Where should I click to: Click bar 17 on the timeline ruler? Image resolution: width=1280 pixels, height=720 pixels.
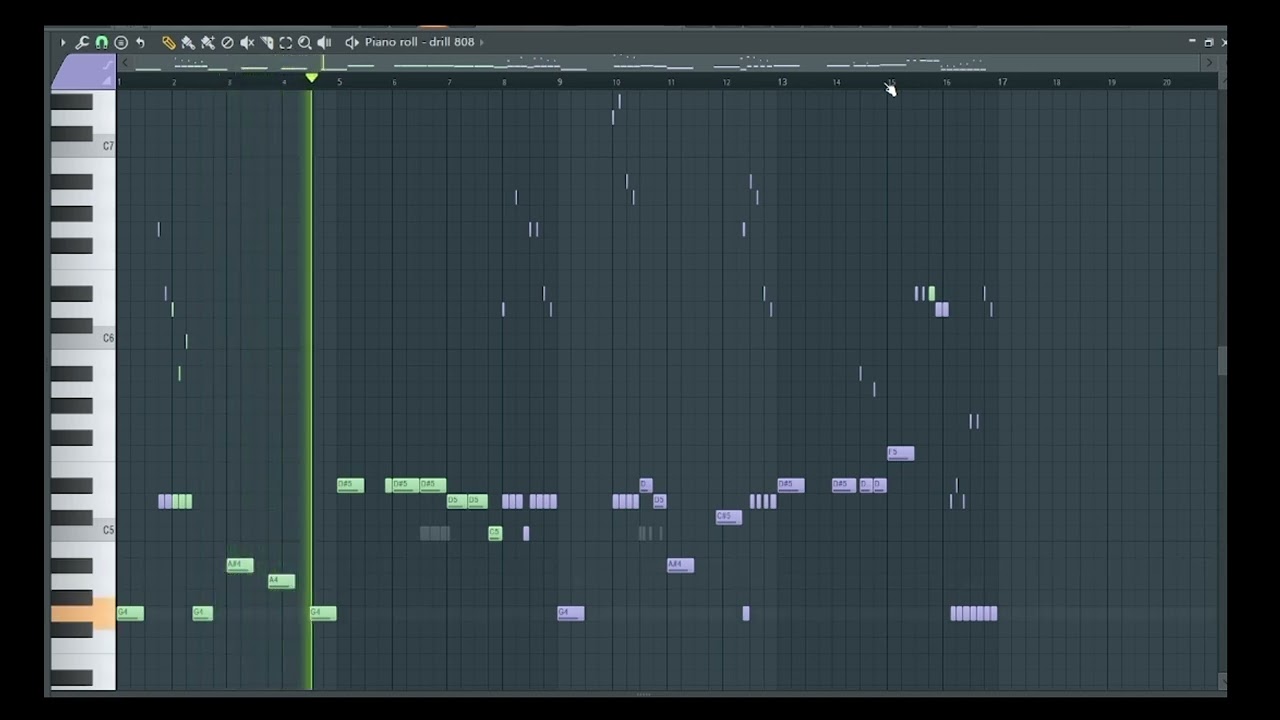pos(1002,82)
